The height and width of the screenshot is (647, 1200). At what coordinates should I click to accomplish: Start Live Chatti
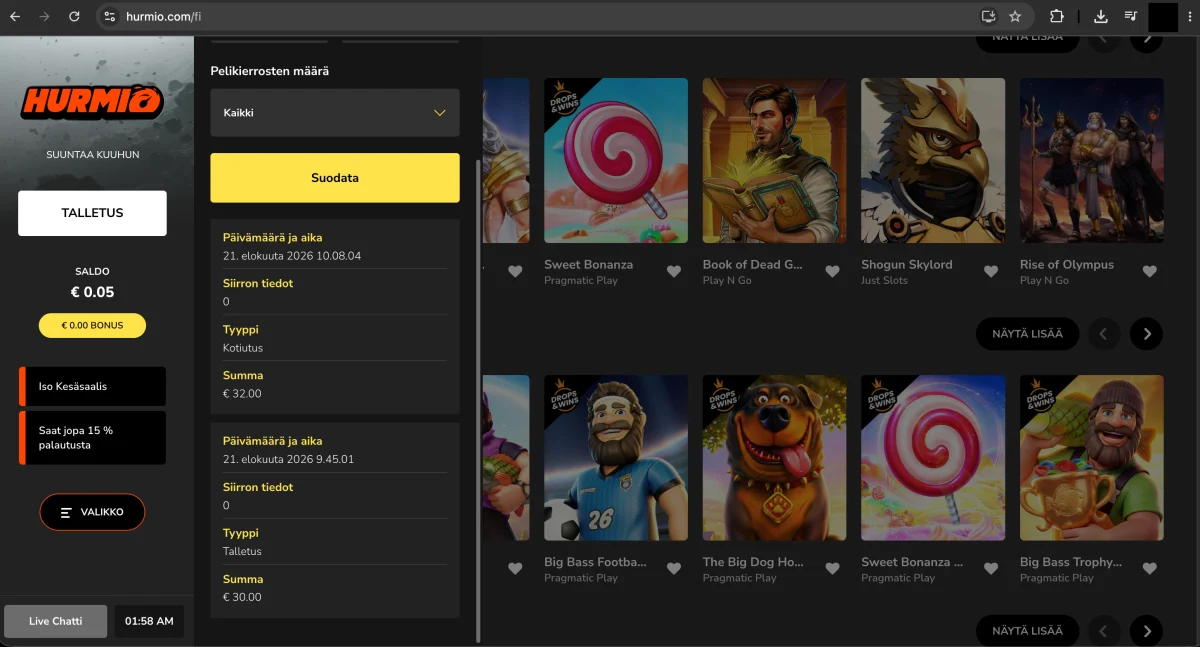click(55, 621)
